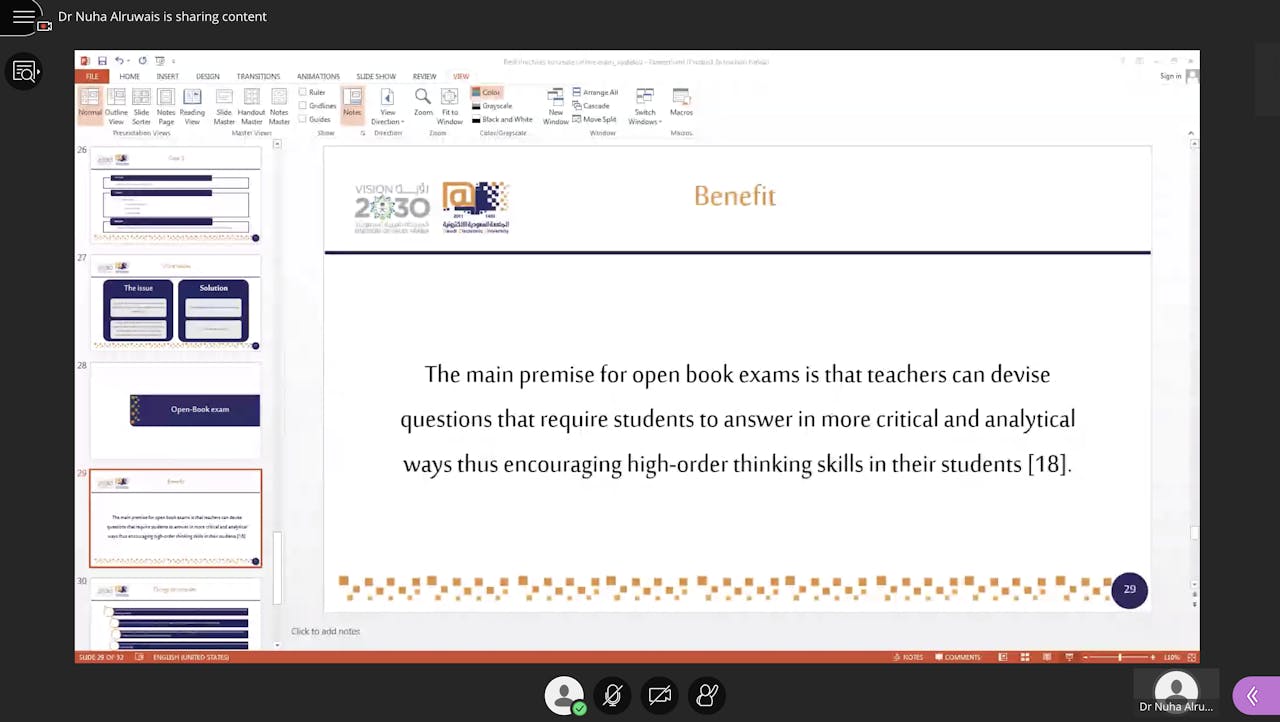Click the Zoom magnifier in ribbon
Image resolution: width=1280 pixels, height=722 pixels.
tap(423, 102)
